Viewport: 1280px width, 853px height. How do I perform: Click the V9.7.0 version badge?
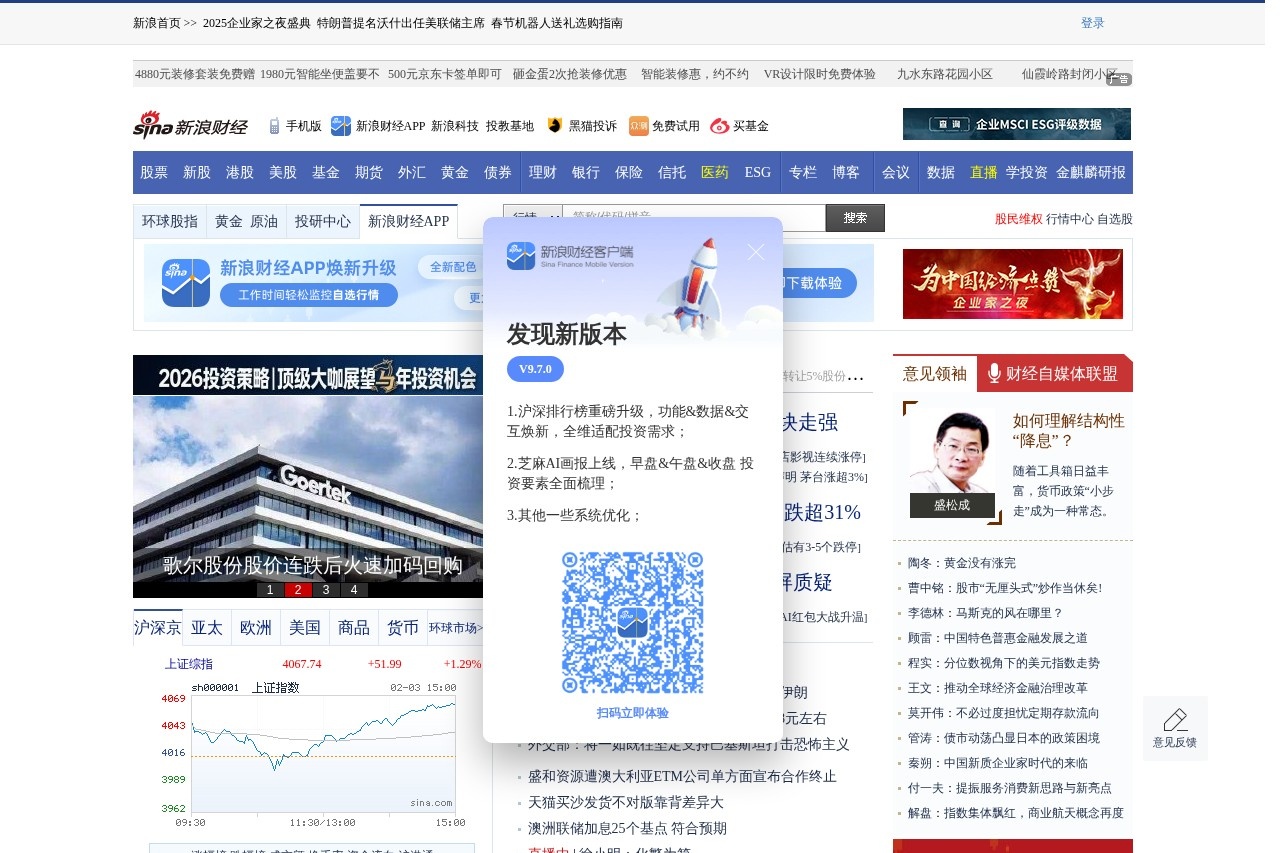535,369
